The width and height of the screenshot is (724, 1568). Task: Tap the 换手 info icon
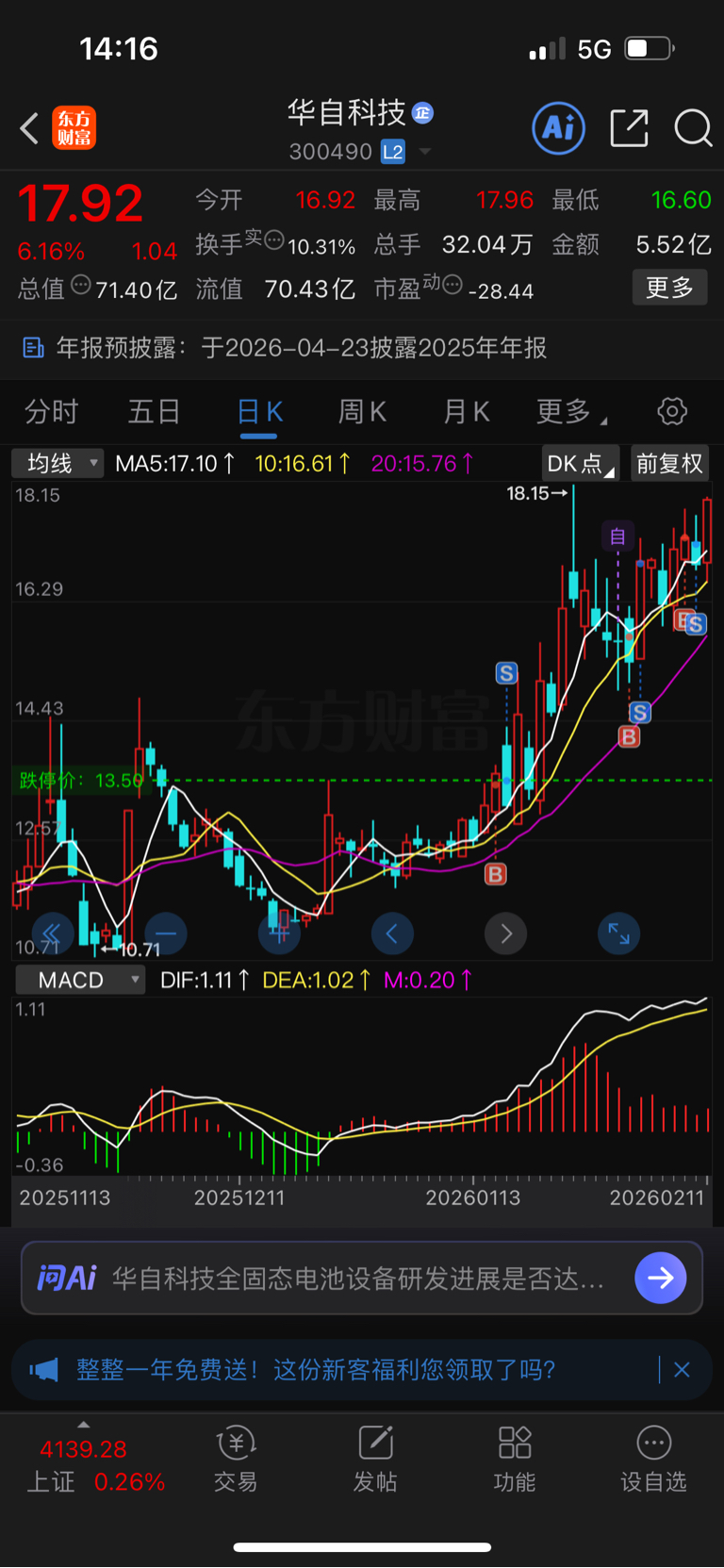(273, 239)
